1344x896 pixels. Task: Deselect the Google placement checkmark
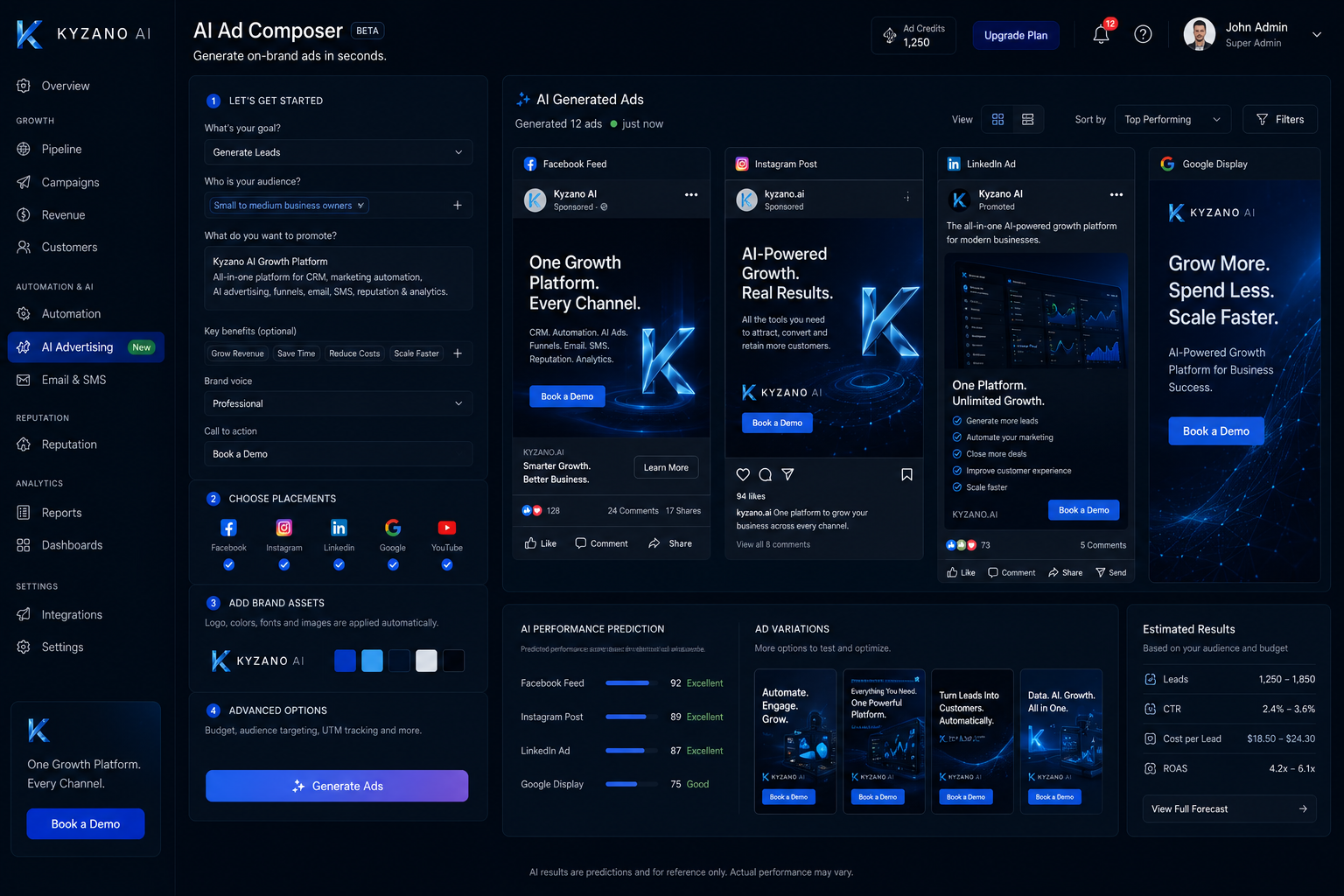pyautogui.click(x=393, y=565)
